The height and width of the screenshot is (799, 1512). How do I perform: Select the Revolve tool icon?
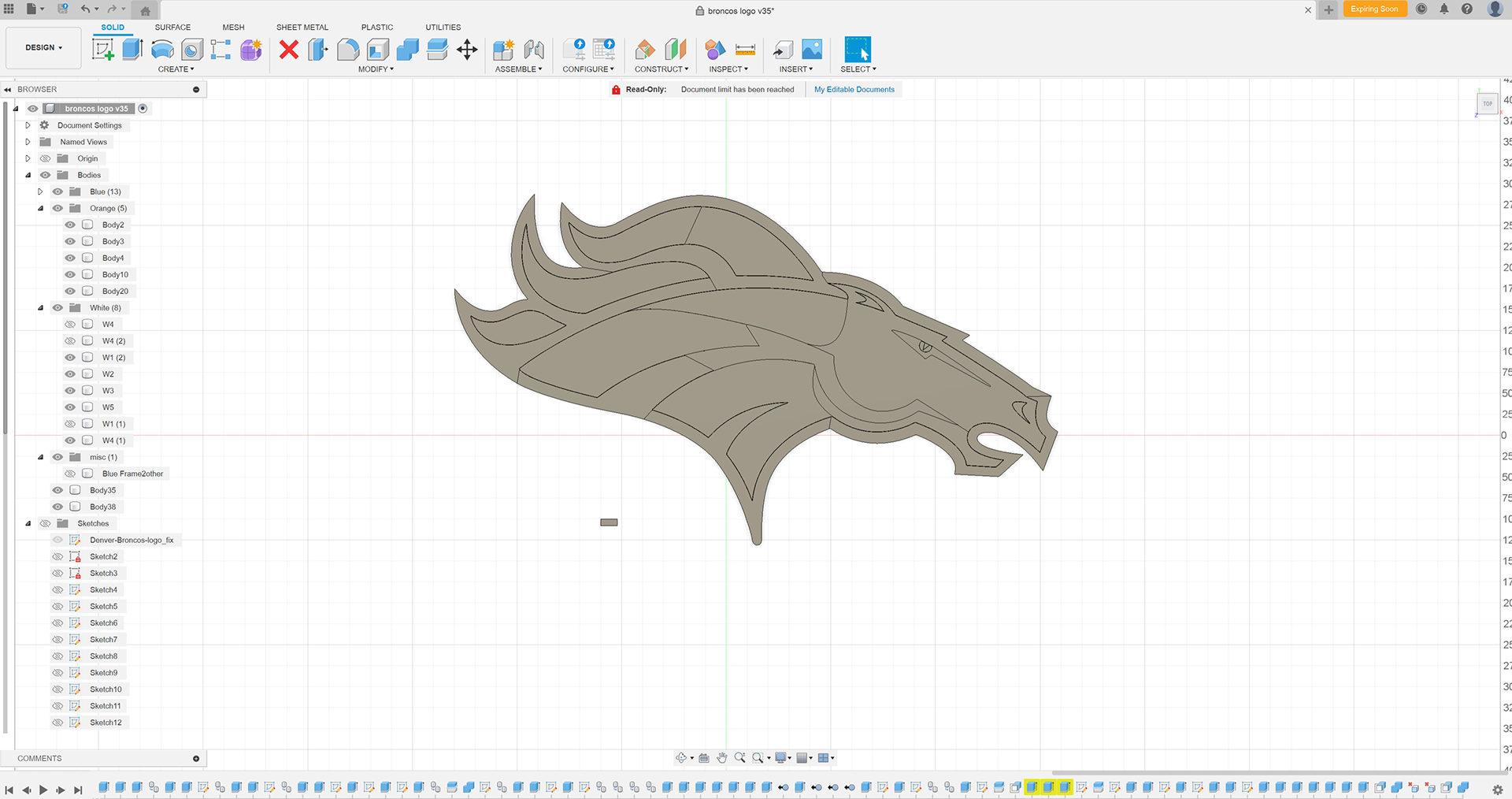(162, 50)
